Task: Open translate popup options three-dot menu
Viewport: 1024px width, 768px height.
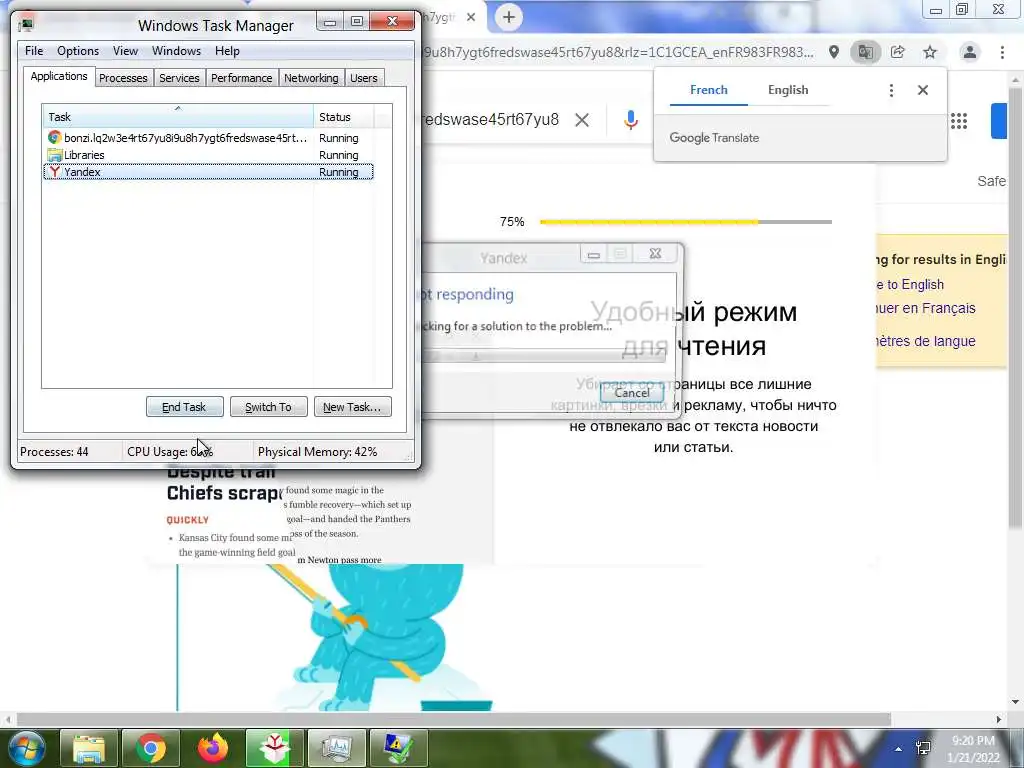Action: (x=891, y=90)
